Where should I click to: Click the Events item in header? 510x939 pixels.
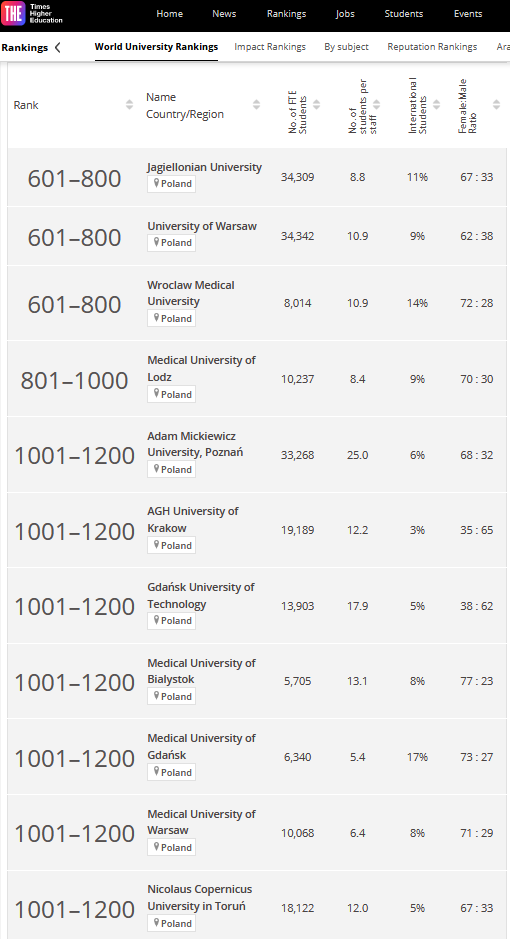pyautogui.click(x=468, y=14)
